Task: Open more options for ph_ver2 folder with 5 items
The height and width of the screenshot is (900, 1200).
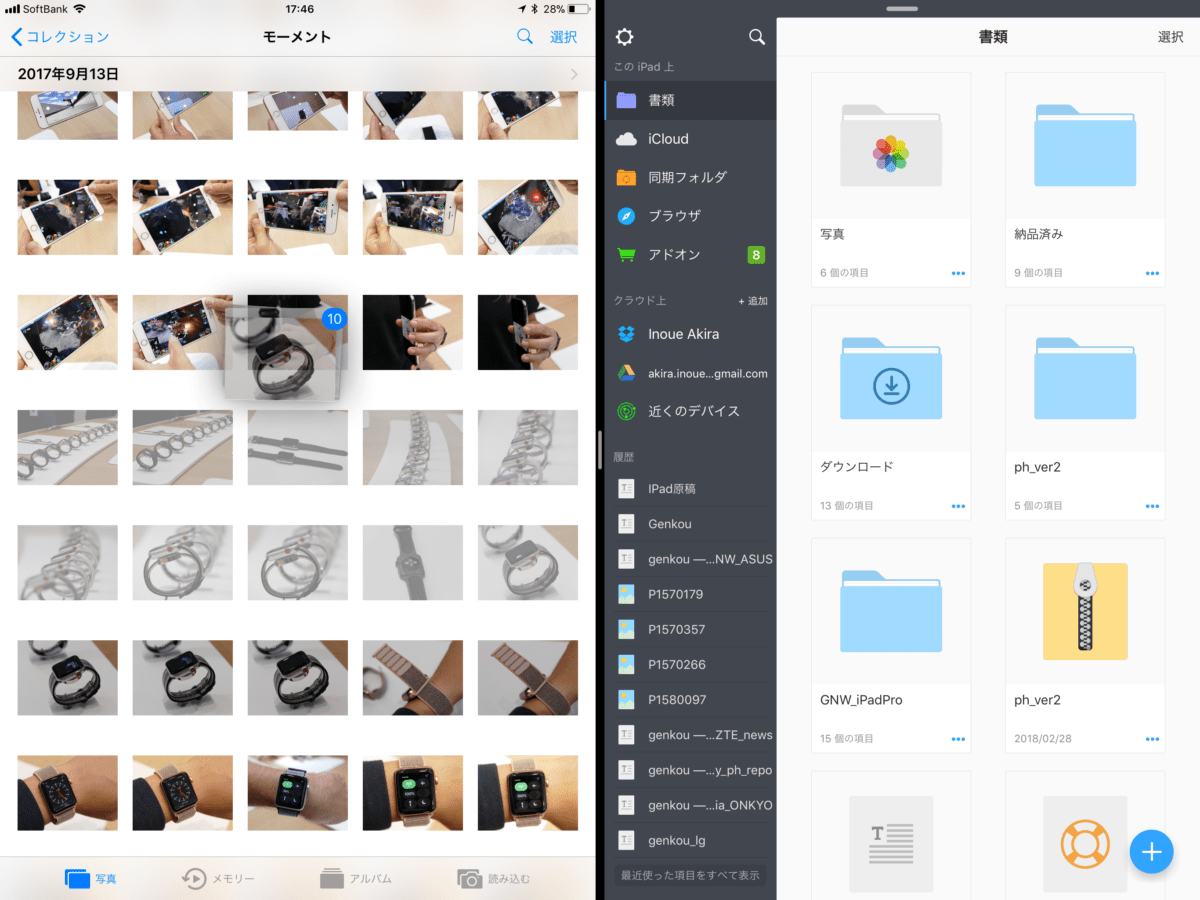Action: coord(1152,506)
